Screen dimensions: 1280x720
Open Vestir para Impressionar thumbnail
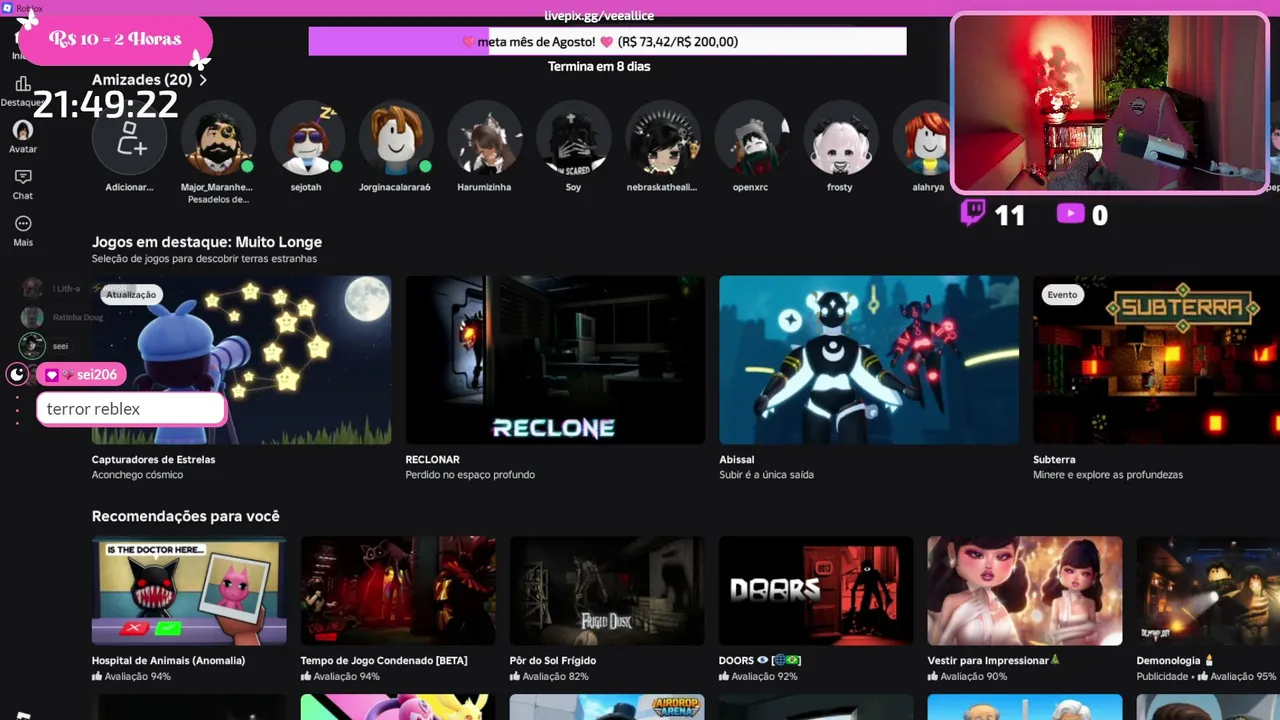(x=1025, y=591)
